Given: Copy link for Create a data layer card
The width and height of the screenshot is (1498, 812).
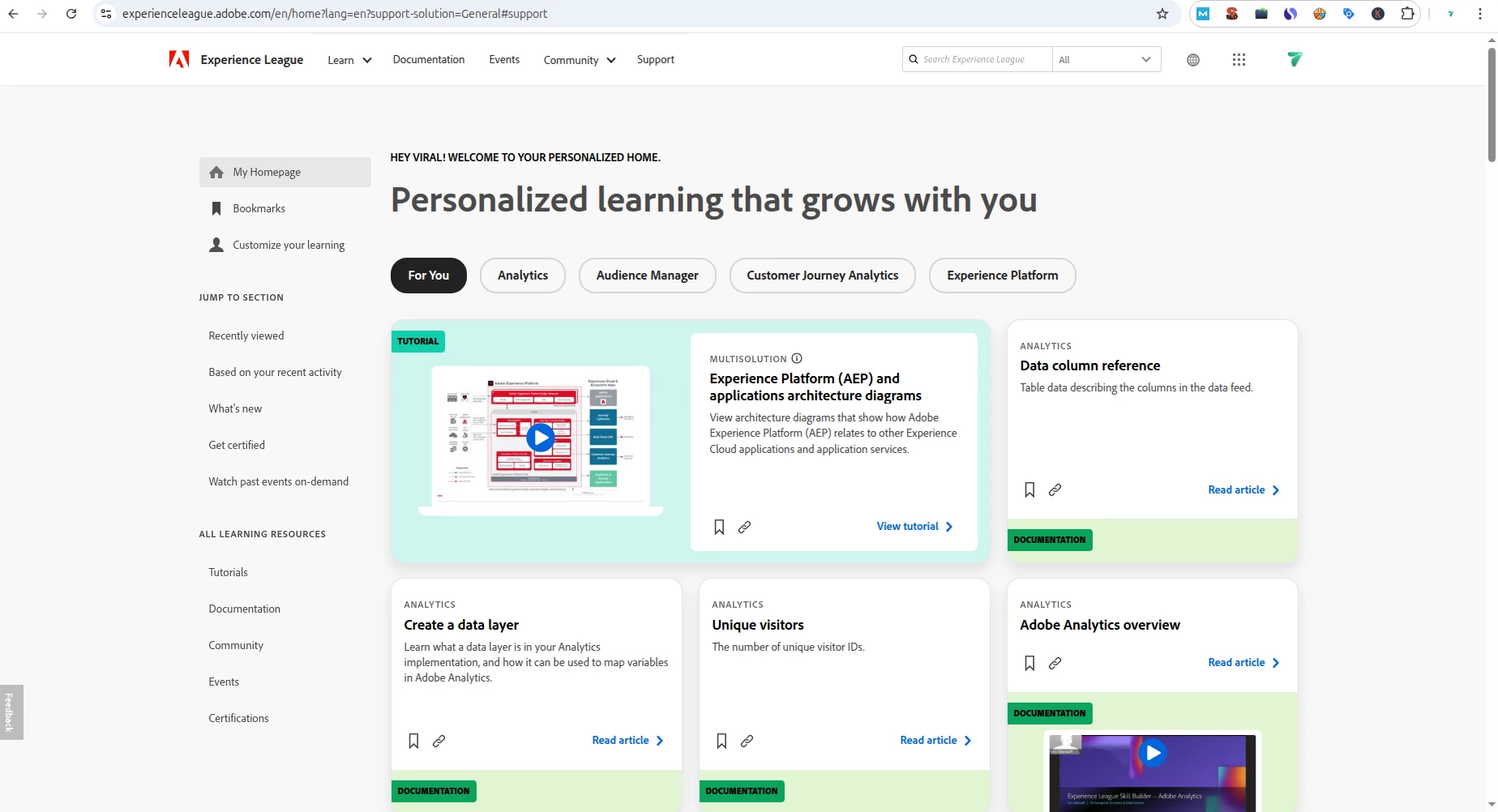Looking at the screenshot, I should (x=439, y=741).
